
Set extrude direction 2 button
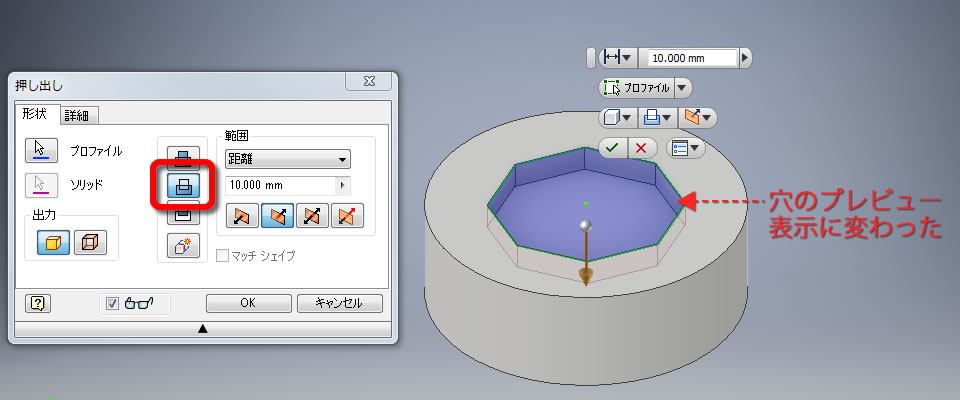[x=277, y=216]
